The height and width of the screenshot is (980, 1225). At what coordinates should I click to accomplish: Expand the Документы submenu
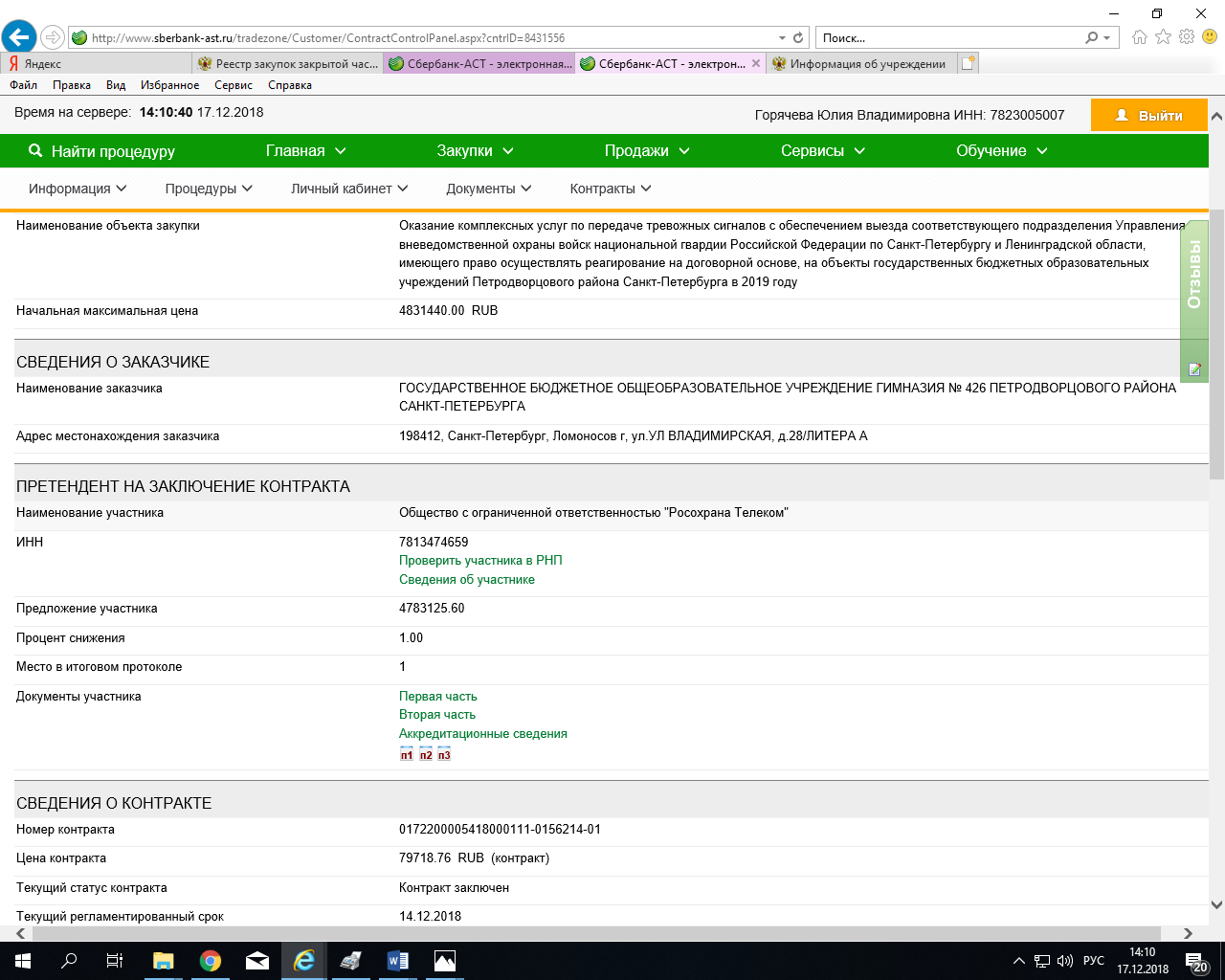[488, 189]
